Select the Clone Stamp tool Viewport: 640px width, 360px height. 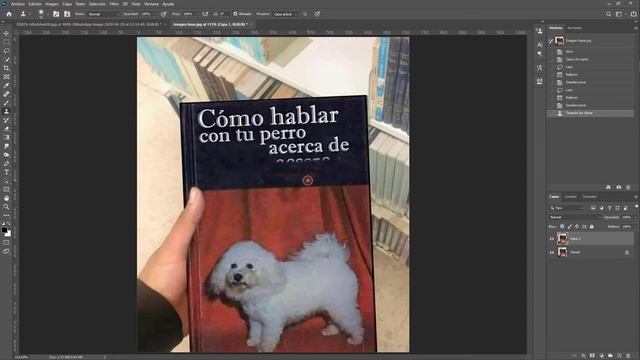coord(6,111)
